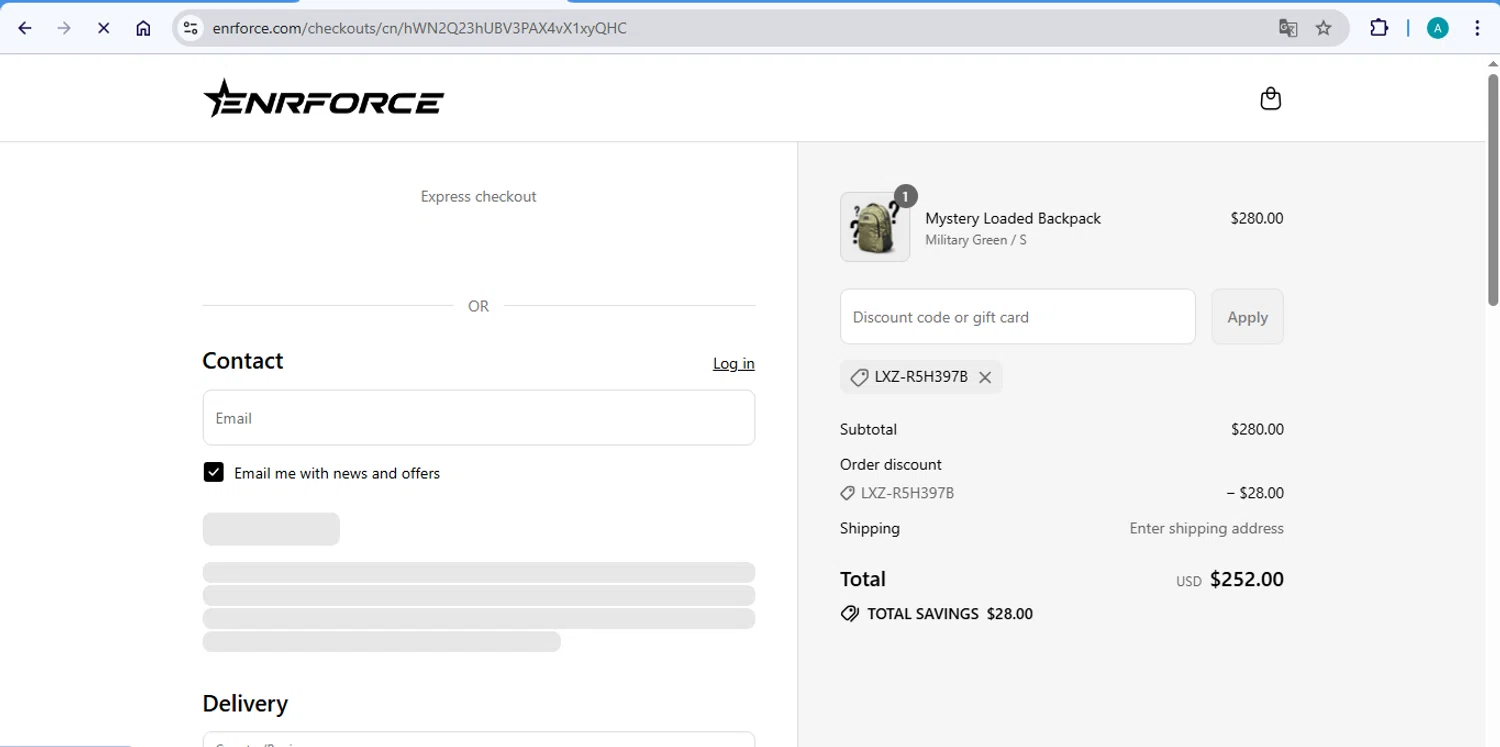1500x747 pixels.
Task: Click the Log in link
Action: tap(734, 363)
